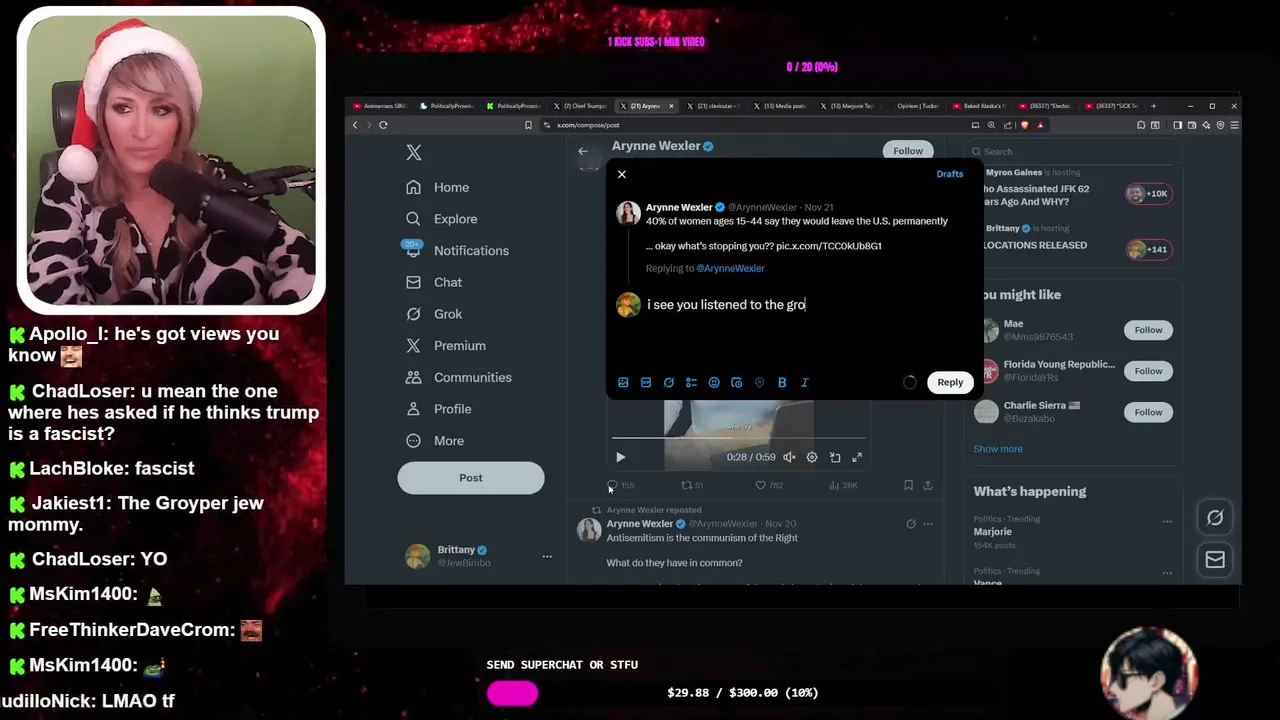Switch to the Opinion Tucker tab

[915, 106]
